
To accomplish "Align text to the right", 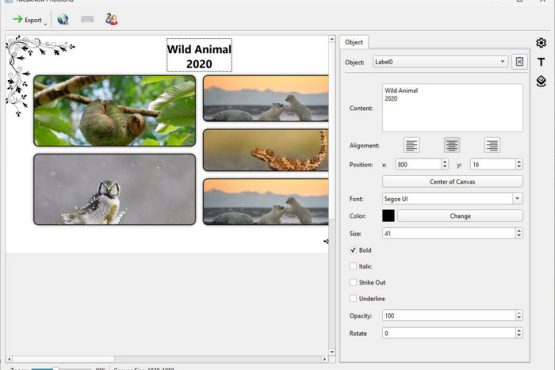I will point(492,145).
